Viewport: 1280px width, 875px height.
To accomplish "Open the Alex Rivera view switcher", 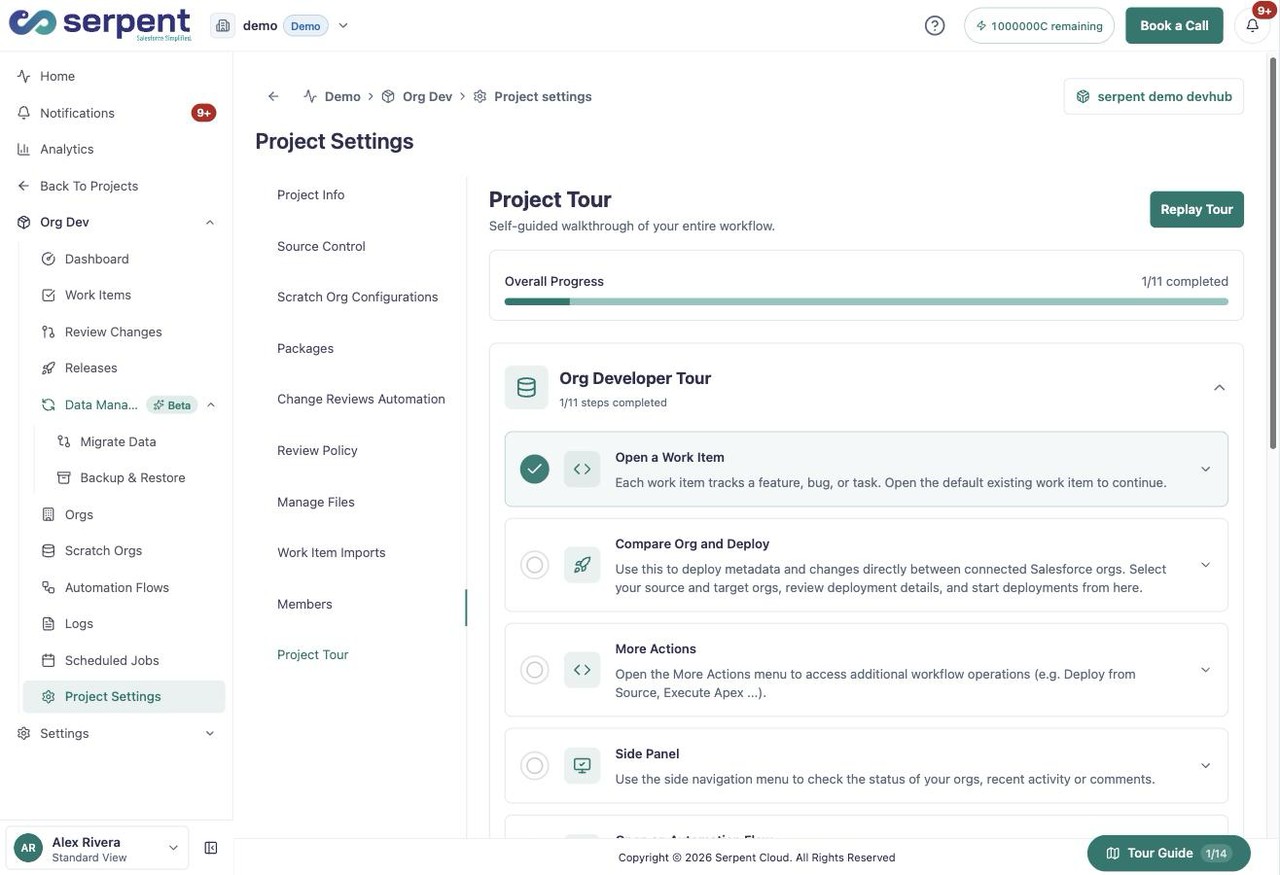I will point(97,848).
